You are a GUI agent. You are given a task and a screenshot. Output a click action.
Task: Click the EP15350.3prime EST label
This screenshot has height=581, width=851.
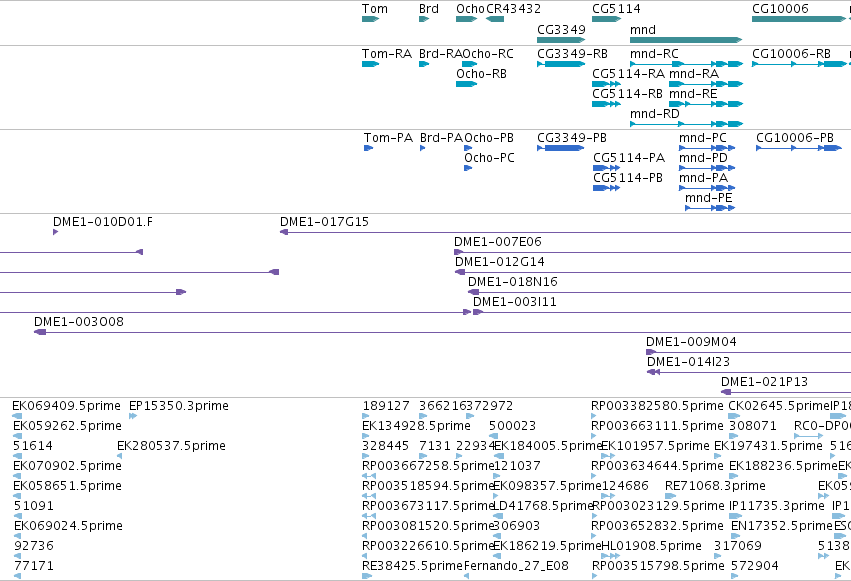[x=179, y=406]
